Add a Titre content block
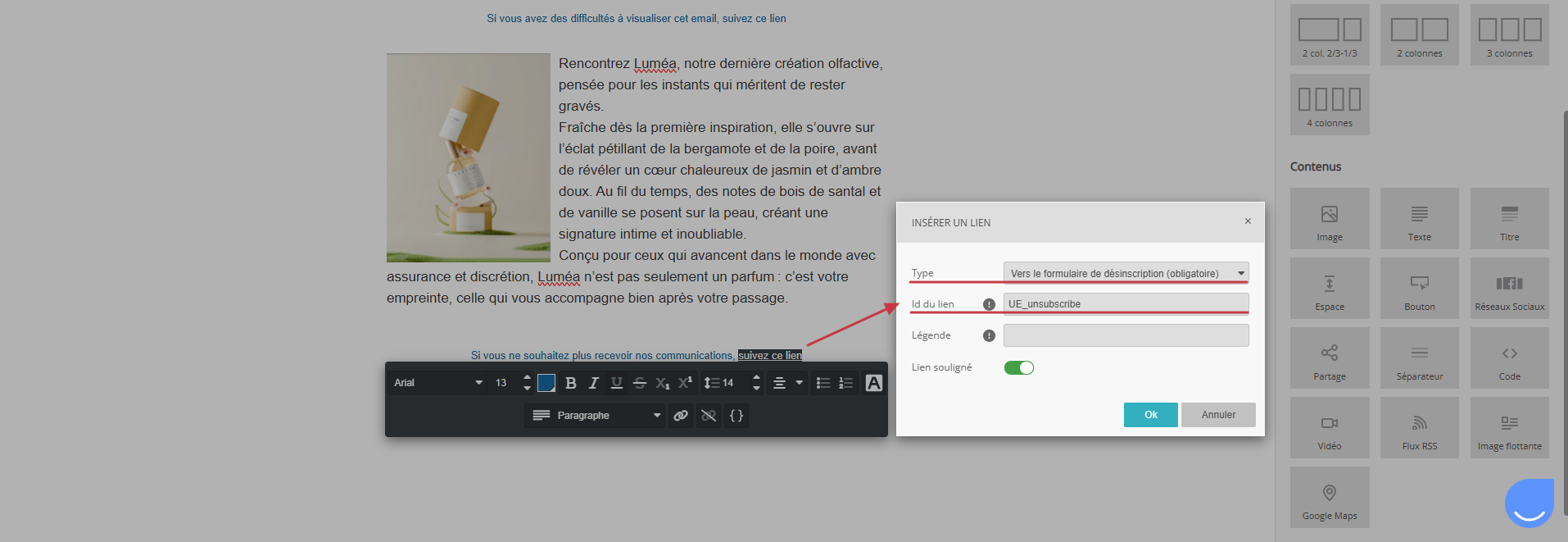 coord(1510,219)
